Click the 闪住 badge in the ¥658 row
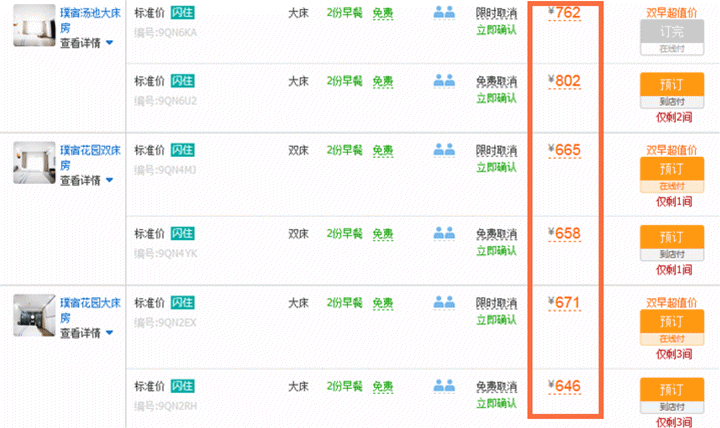Screen dimensions: 720x428 click(x=182, y=233)
